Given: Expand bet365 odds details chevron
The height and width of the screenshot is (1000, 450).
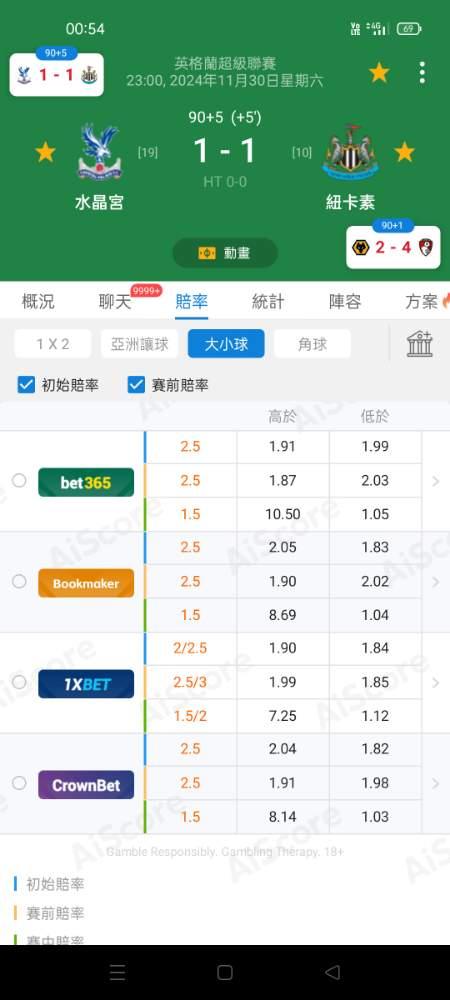Looking at the screenshot, I should [x=436, y=482].
